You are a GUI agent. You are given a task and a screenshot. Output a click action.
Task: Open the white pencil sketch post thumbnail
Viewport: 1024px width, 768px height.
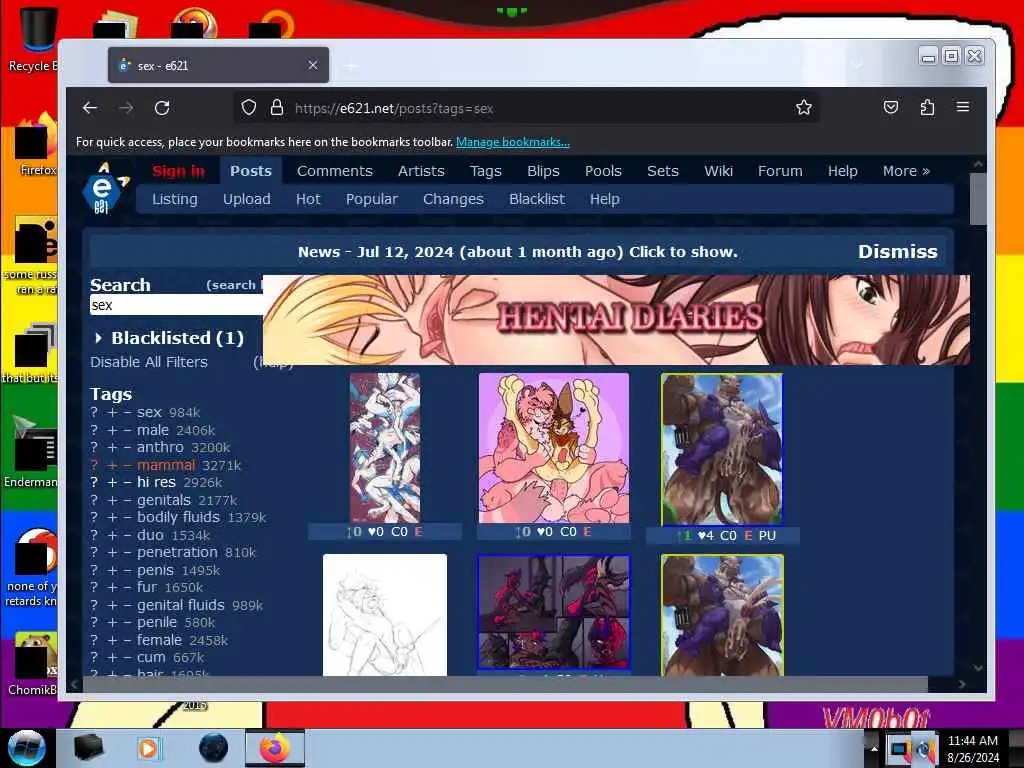point(385,615)
